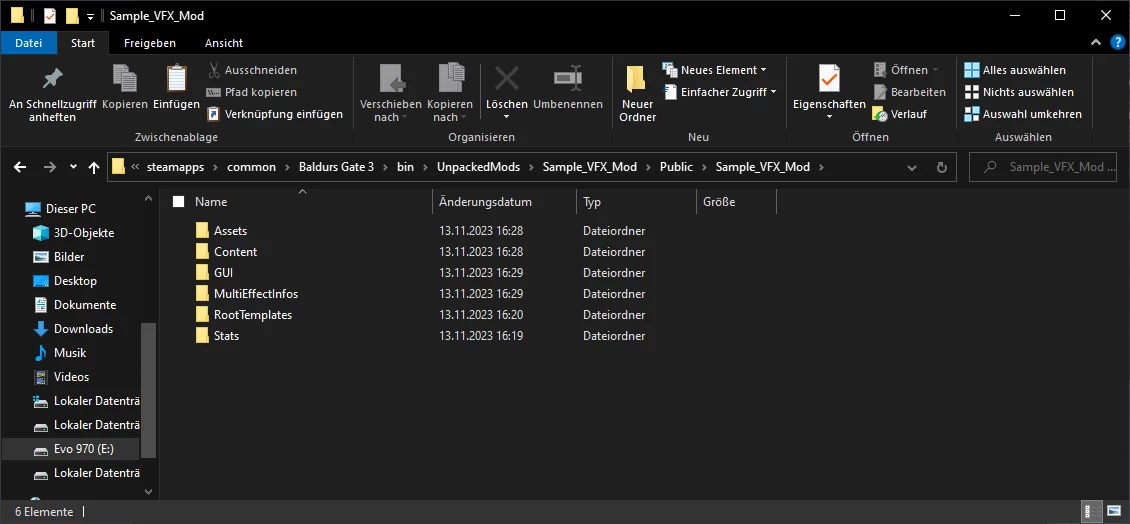
Task: Click Alles auswählen in the ribbon
Action: click(1015, 70)
